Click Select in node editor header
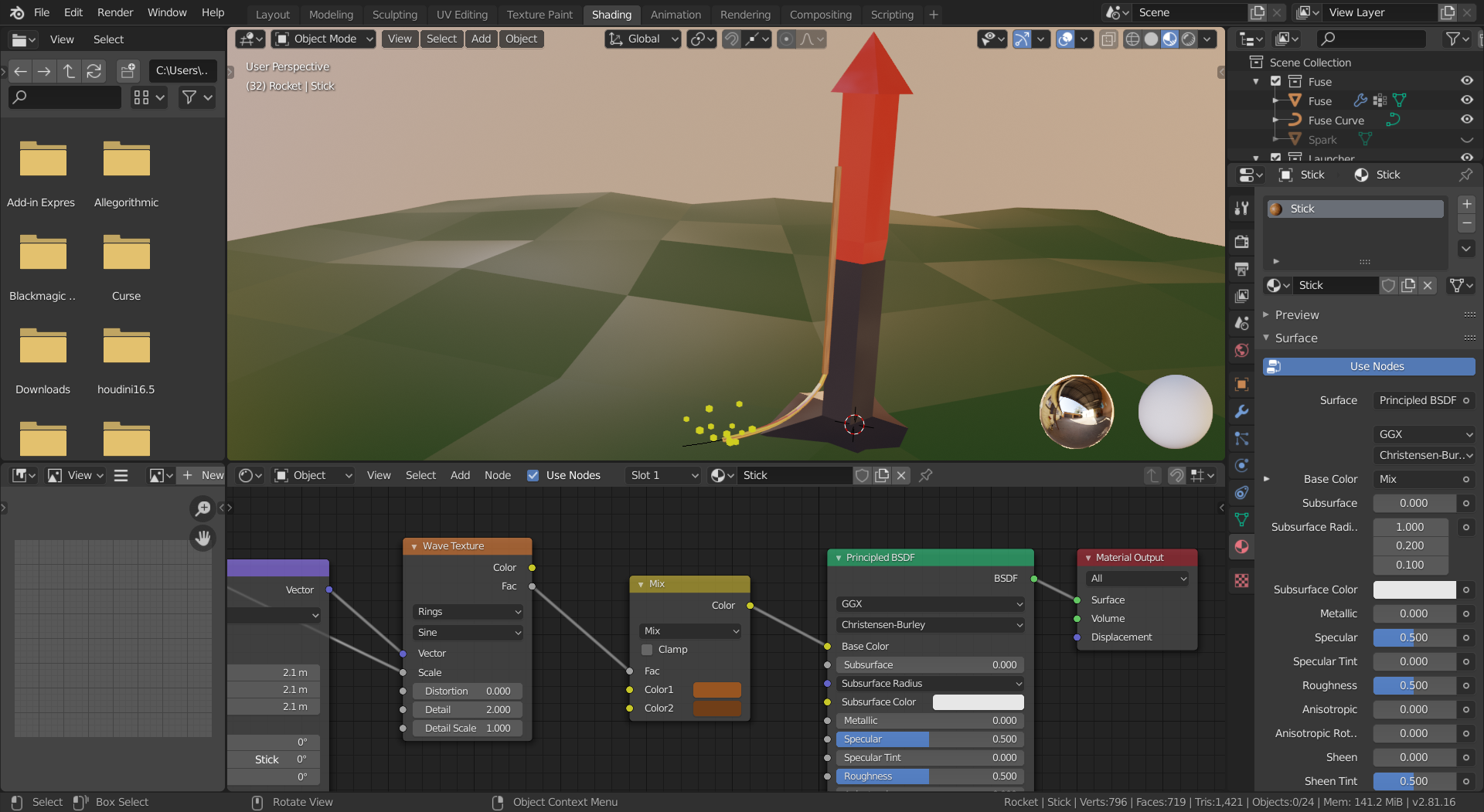The height and width of the screenshot is (812, 1484). (x=420, y=475)
